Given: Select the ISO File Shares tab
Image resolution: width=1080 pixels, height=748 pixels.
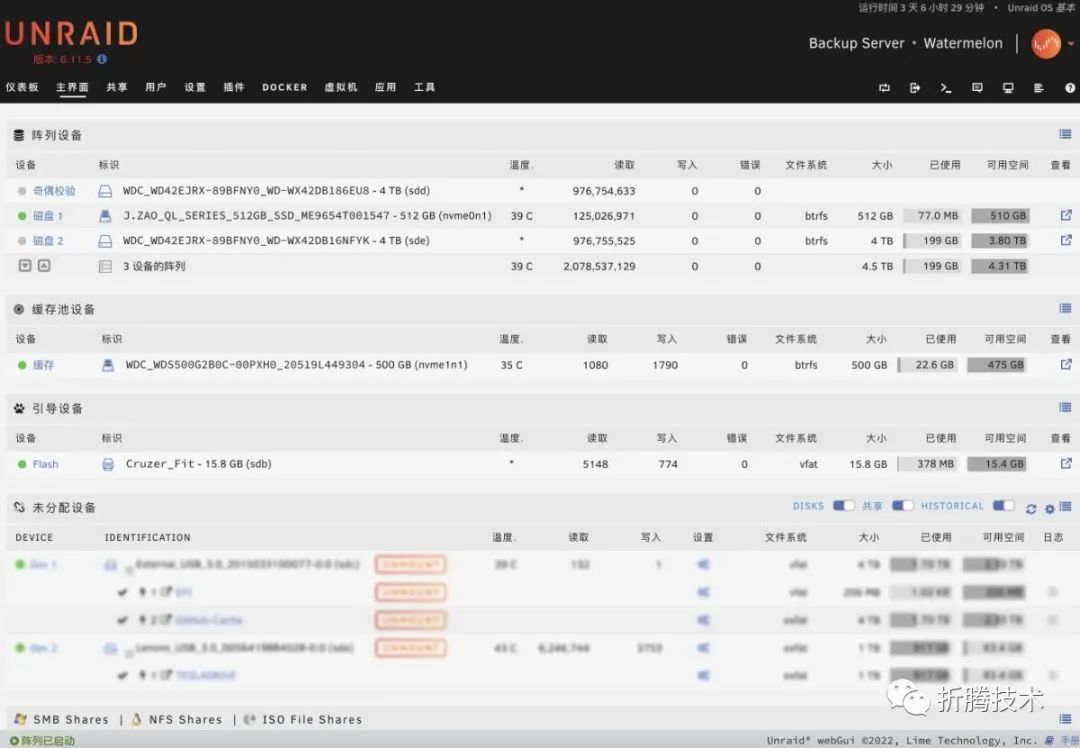Looking at the screenshot, I should (312, 720).
